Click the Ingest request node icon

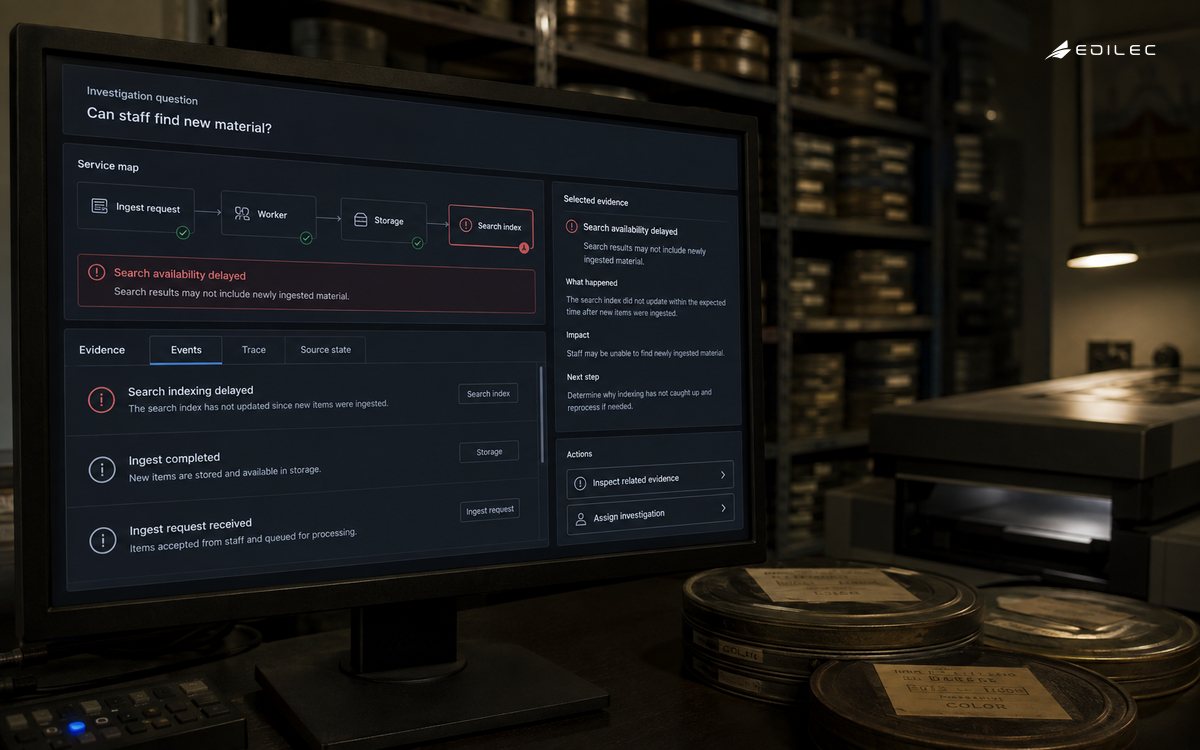[99, 206]
